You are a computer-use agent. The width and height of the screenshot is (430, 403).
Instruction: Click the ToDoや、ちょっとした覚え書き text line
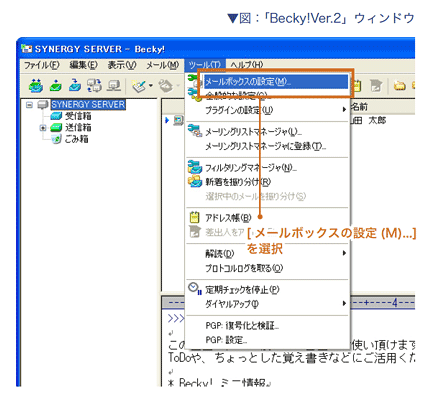point(291,358)
